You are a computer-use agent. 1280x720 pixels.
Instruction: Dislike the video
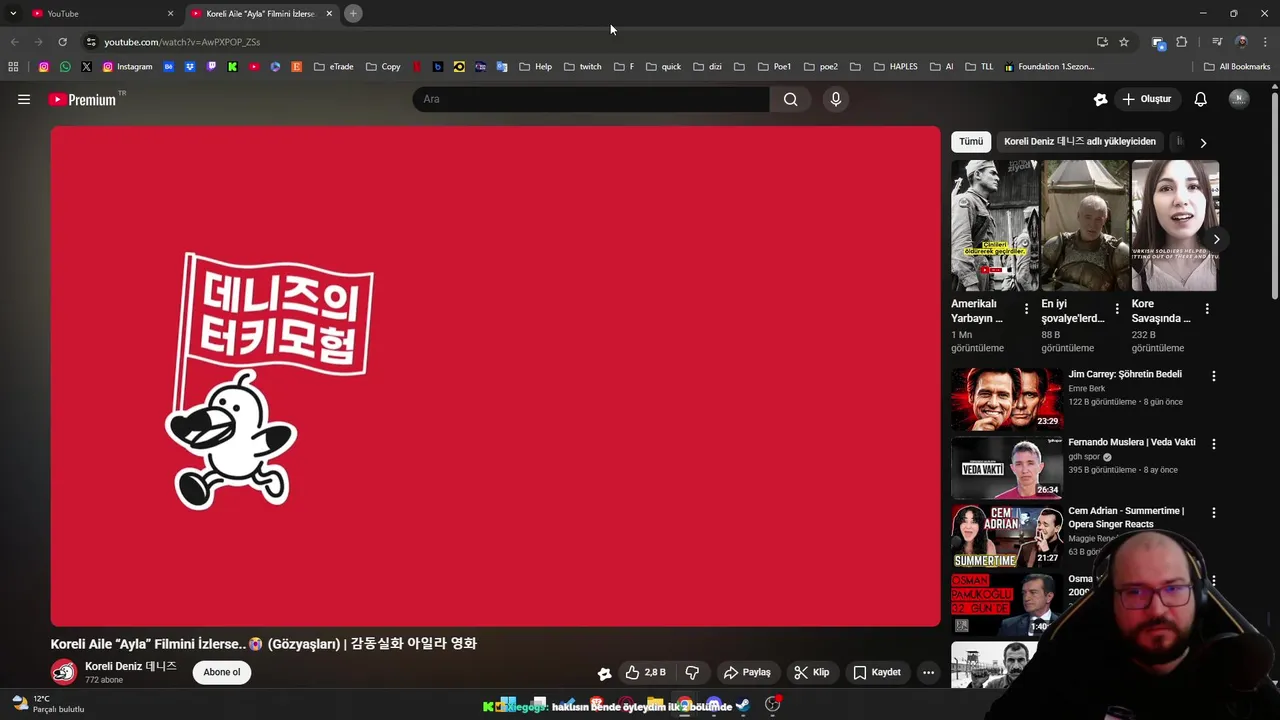point(692,672)
